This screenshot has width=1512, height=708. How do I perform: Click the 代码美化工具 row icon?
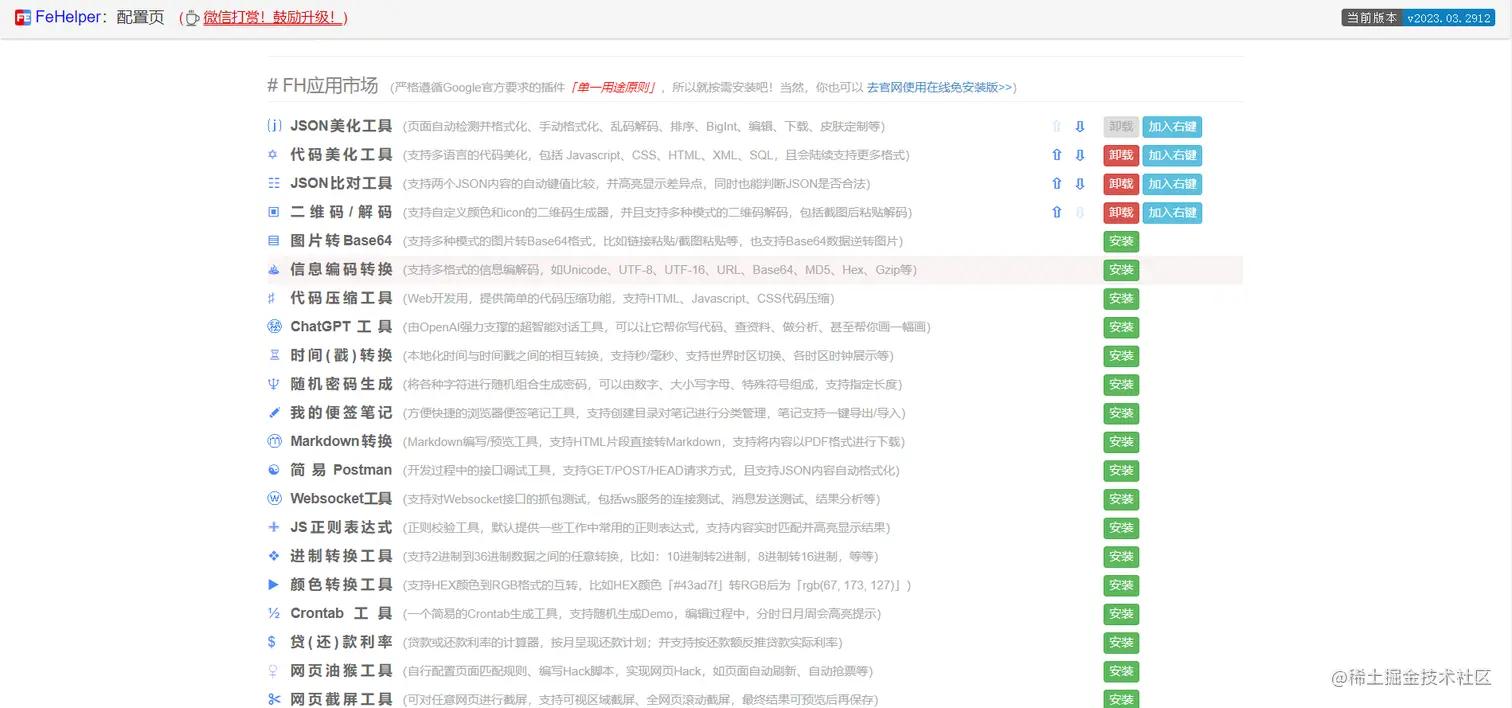pyautogui.click(x=273, y=155)
